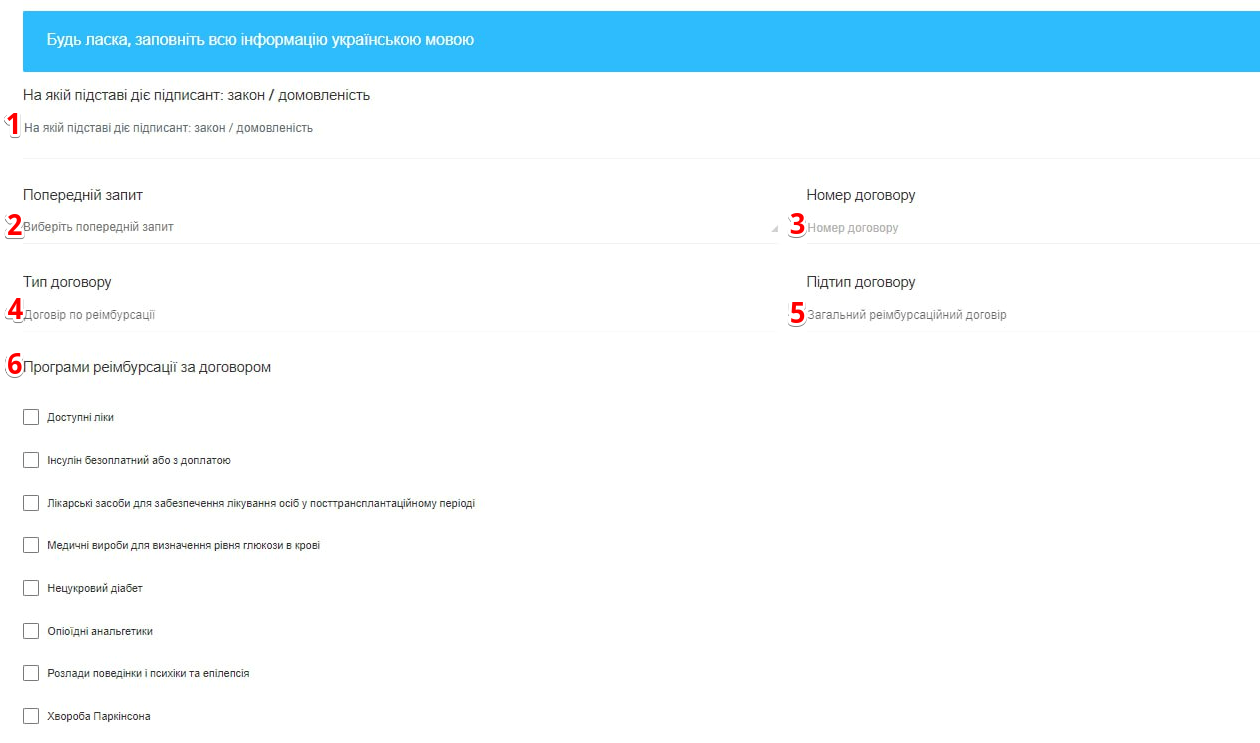Tick the 'Хвороба Паркінсона' checkbox
This screenshot has height=743, width=1260.
pyautogui.click(x=31, y=716)
